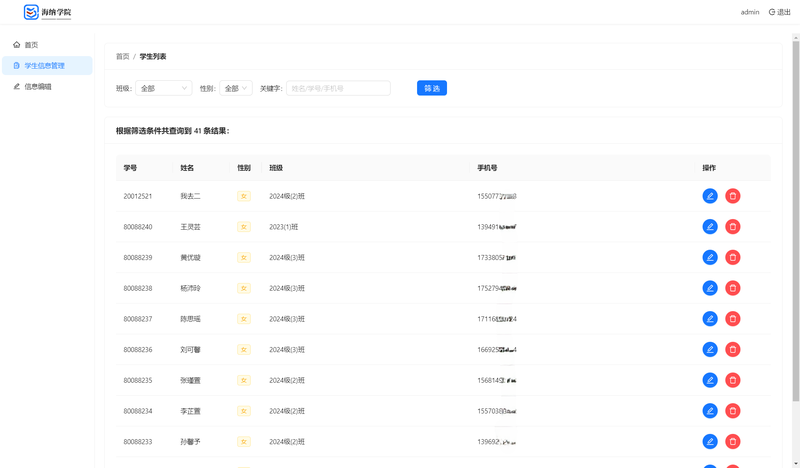Click the 手机号 column header
Image resolution: width=800 pixels, height=468 pixels.
487,167
